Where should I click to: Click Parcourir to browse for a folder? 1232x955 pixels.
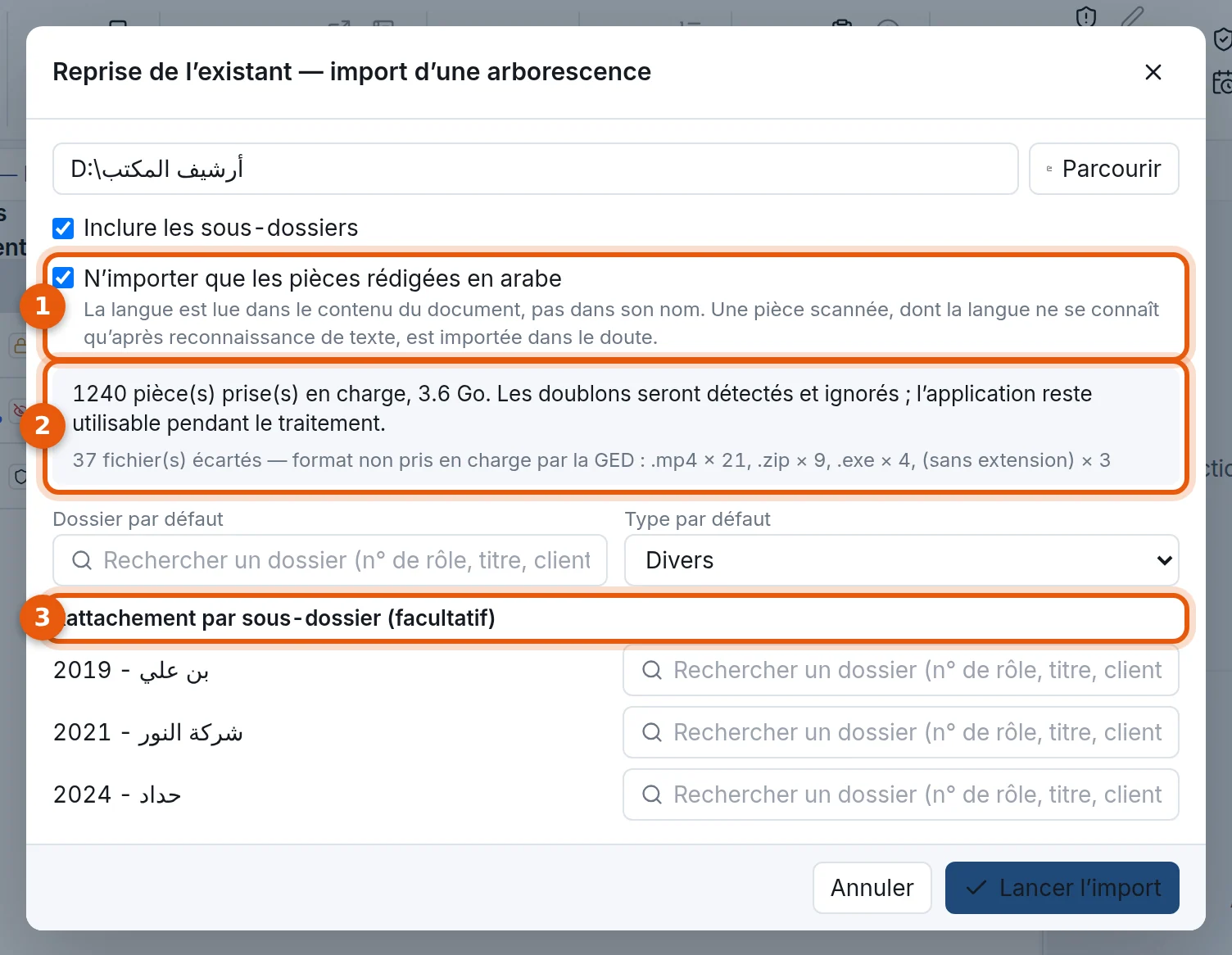pyautogui.click(x=1103, y=169)
